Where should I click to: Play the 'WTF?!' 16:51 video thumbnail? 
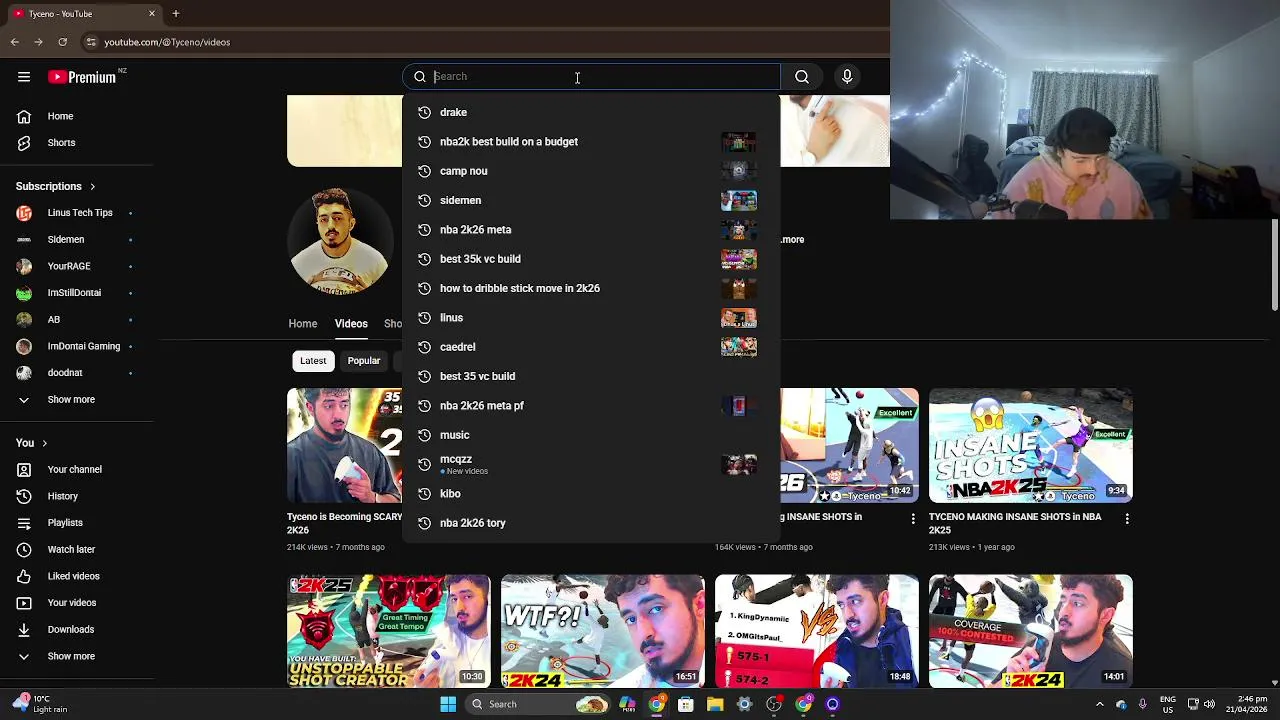coord(603,631)
